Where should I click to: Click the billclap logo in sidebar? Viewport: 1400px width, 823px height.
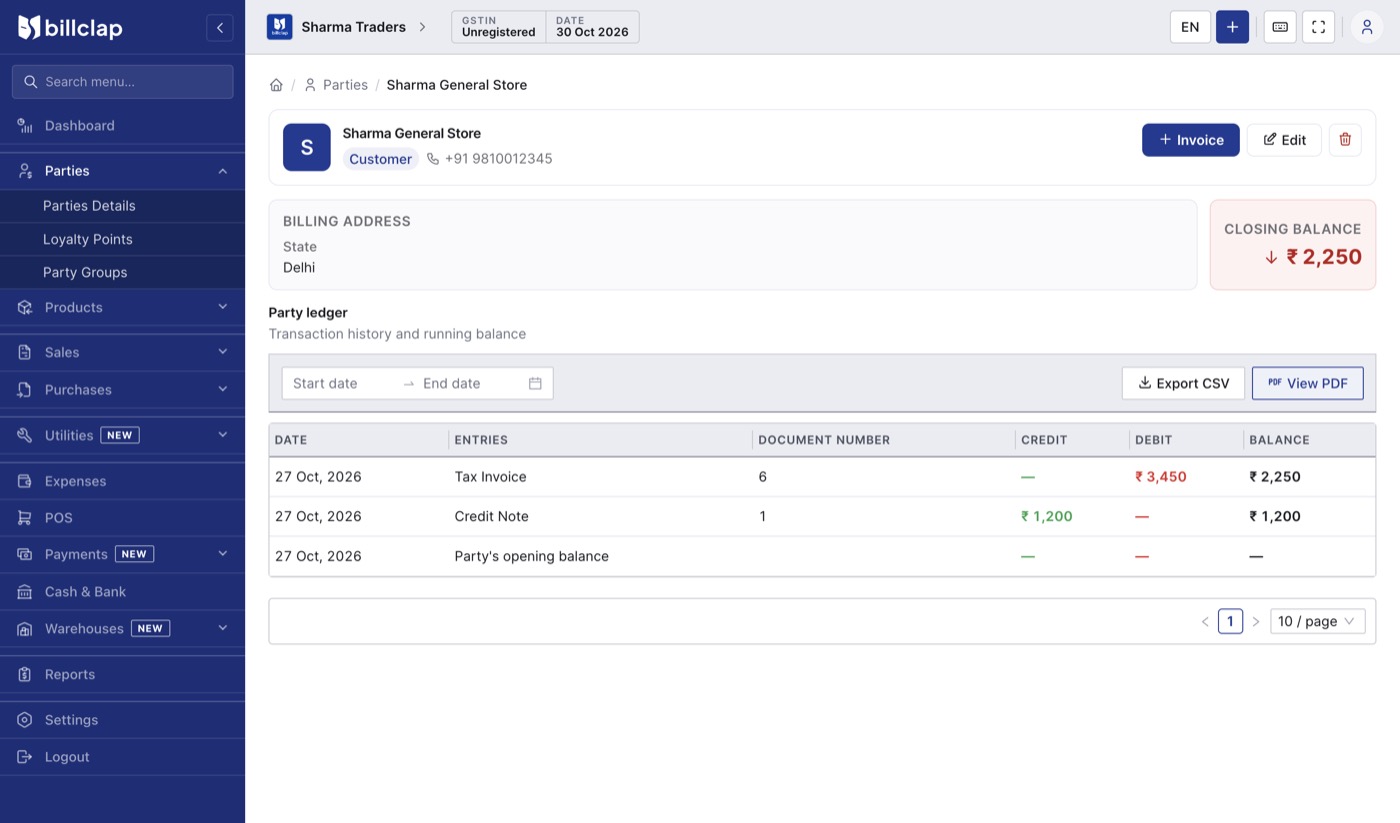[x=70, y=28]
